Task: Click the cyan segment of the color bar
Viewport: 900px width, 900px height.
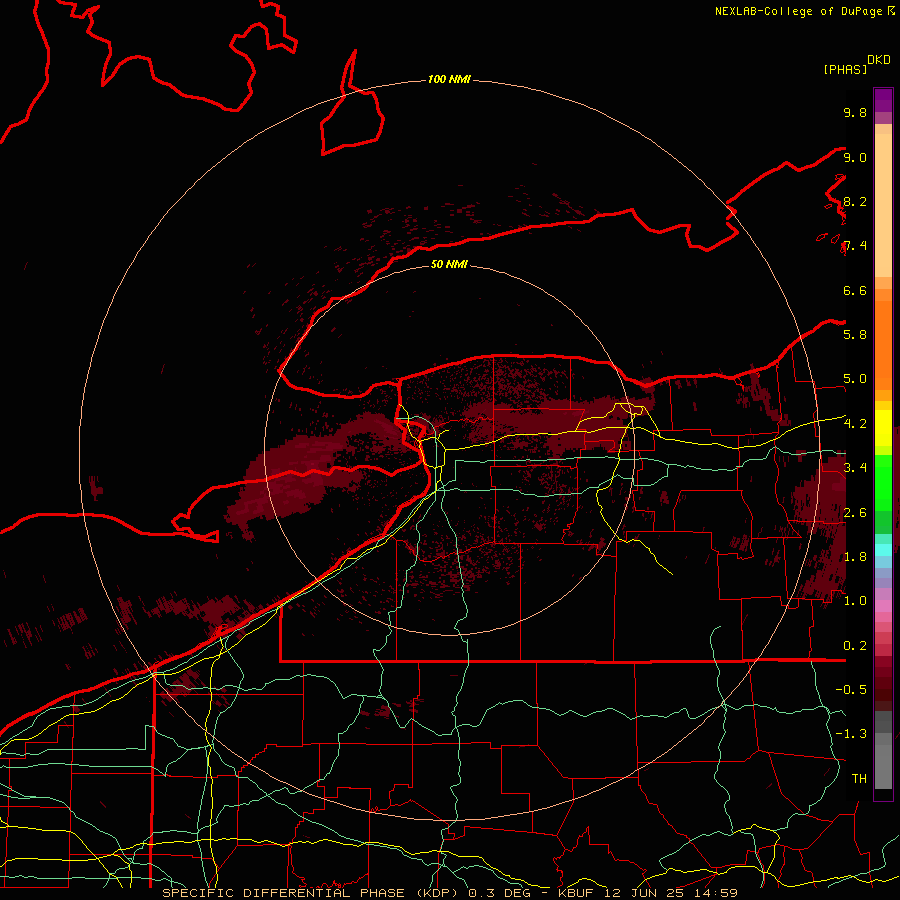Action: pos(883,550)
